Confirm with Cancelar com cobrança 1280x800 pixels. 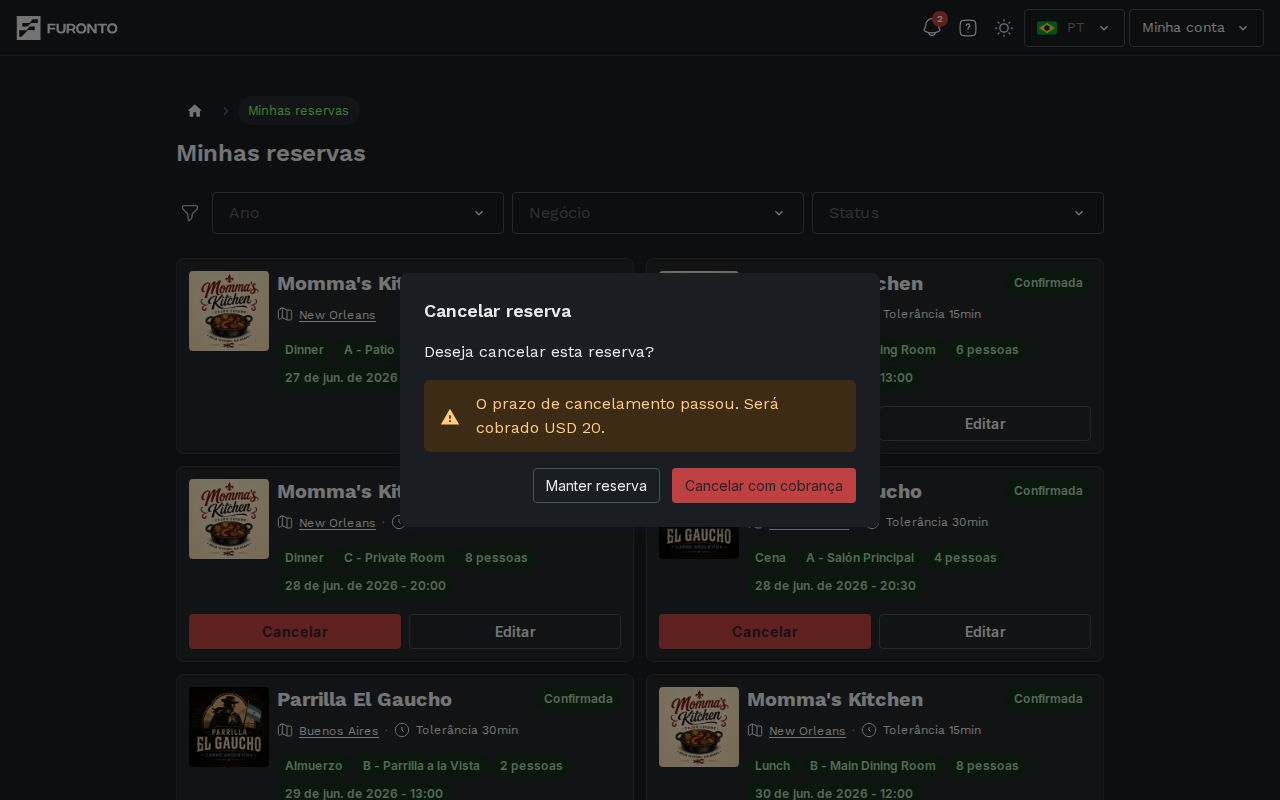764,485
